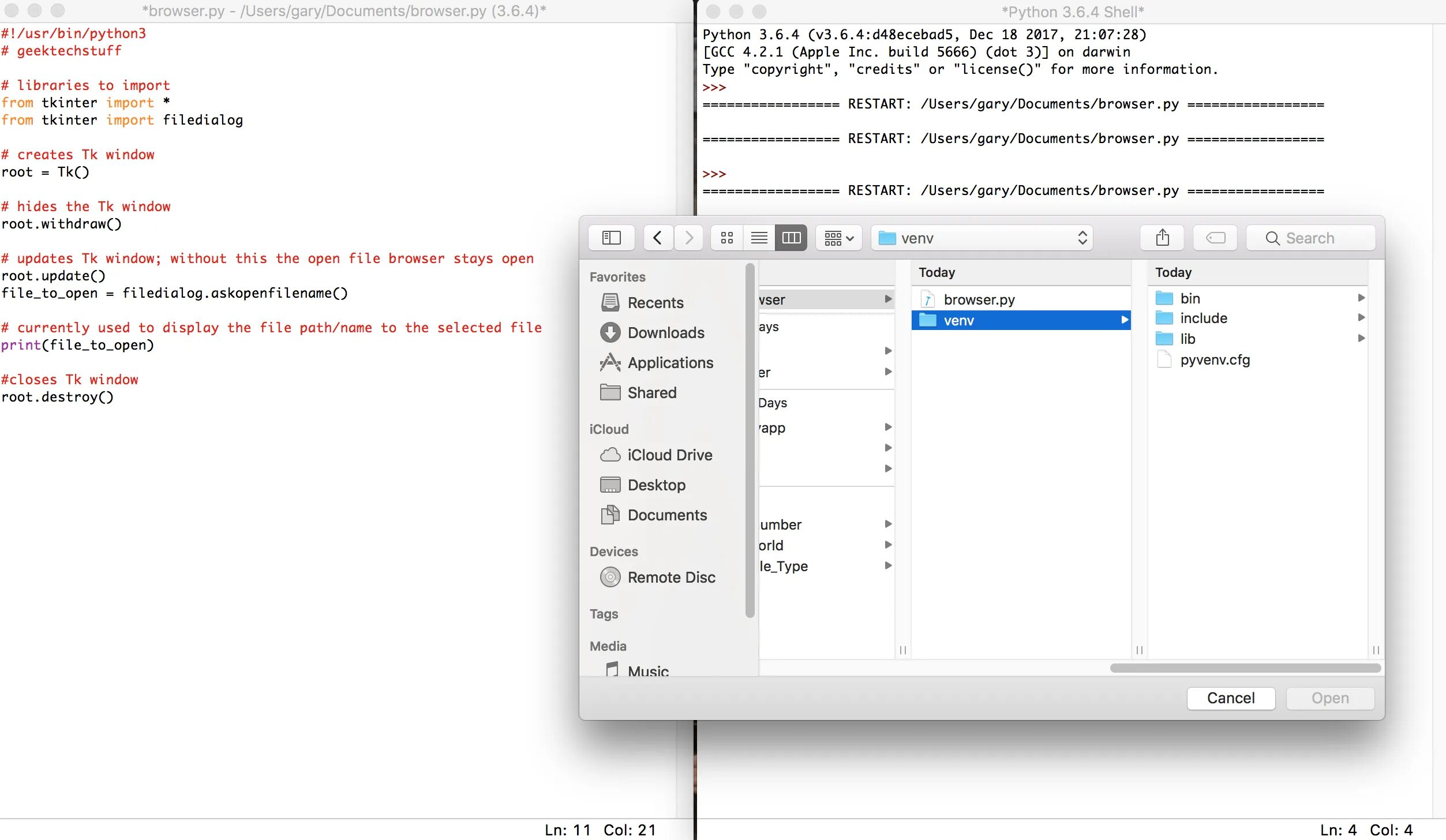Click the share/export icon in toolbar
The height and width of the screenshot is (840, 1446).
1162,238
